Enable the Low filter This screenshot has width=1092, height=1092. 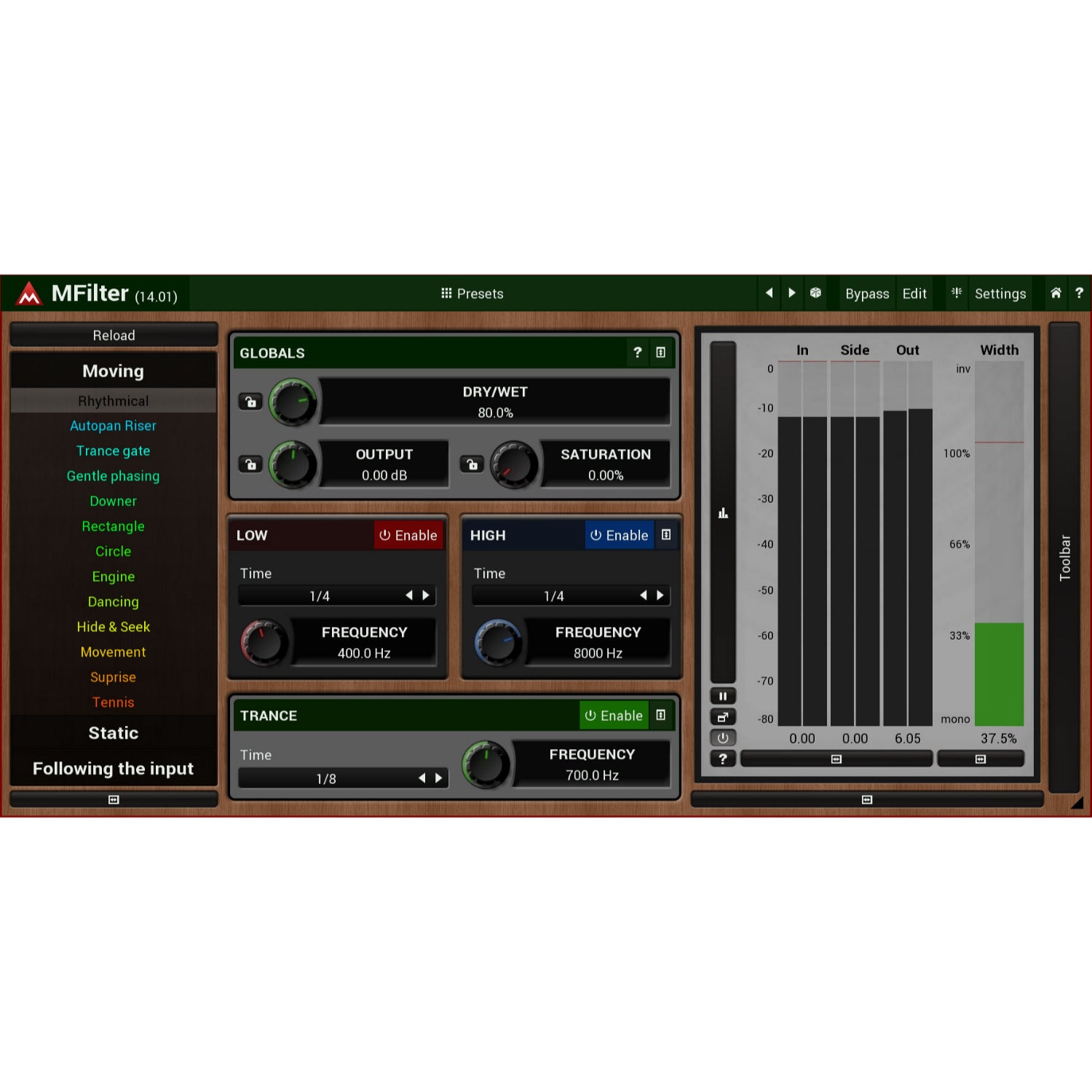coord(408,535)
